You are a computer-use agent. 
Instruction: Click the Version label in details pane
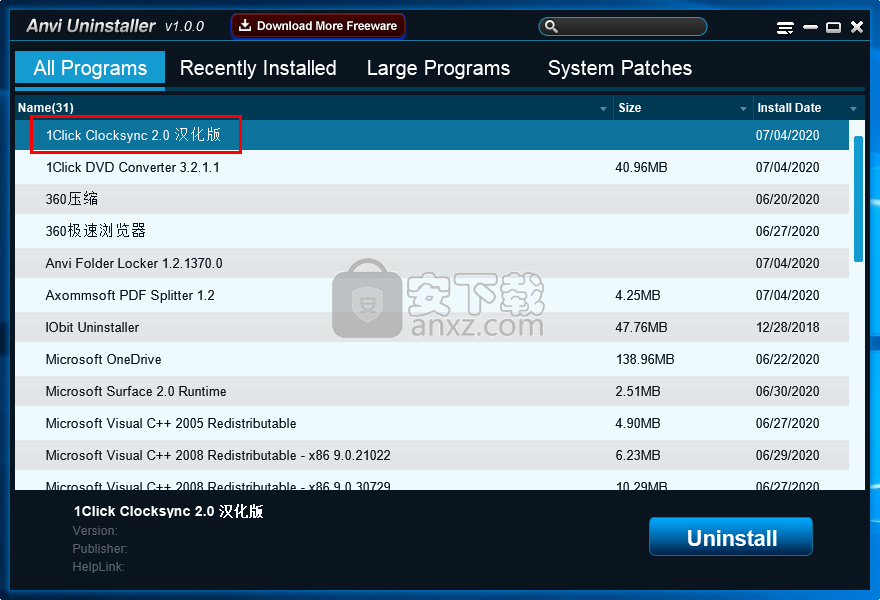tap(95, 530)
